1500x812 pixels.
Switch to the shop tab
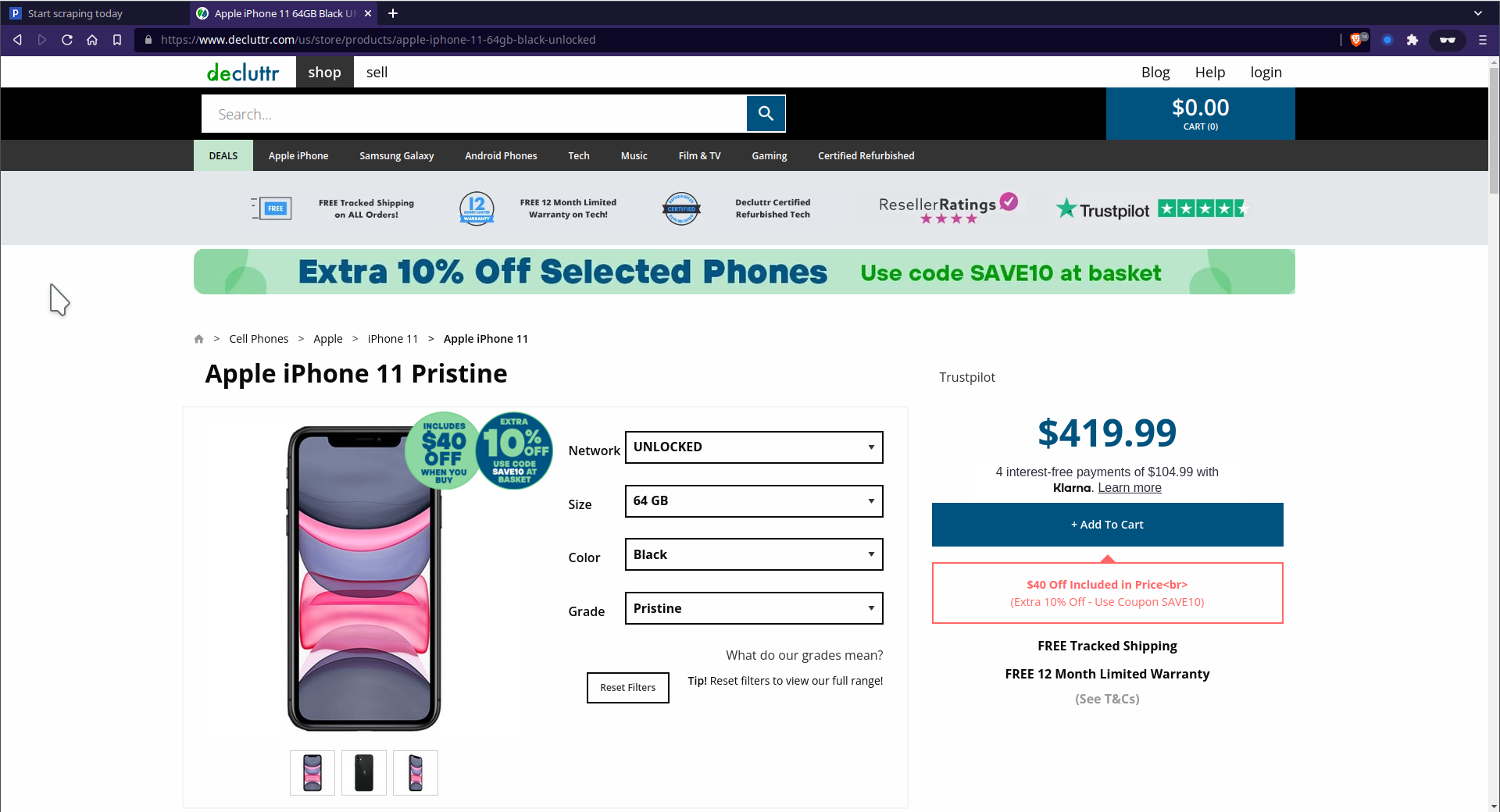324,72
